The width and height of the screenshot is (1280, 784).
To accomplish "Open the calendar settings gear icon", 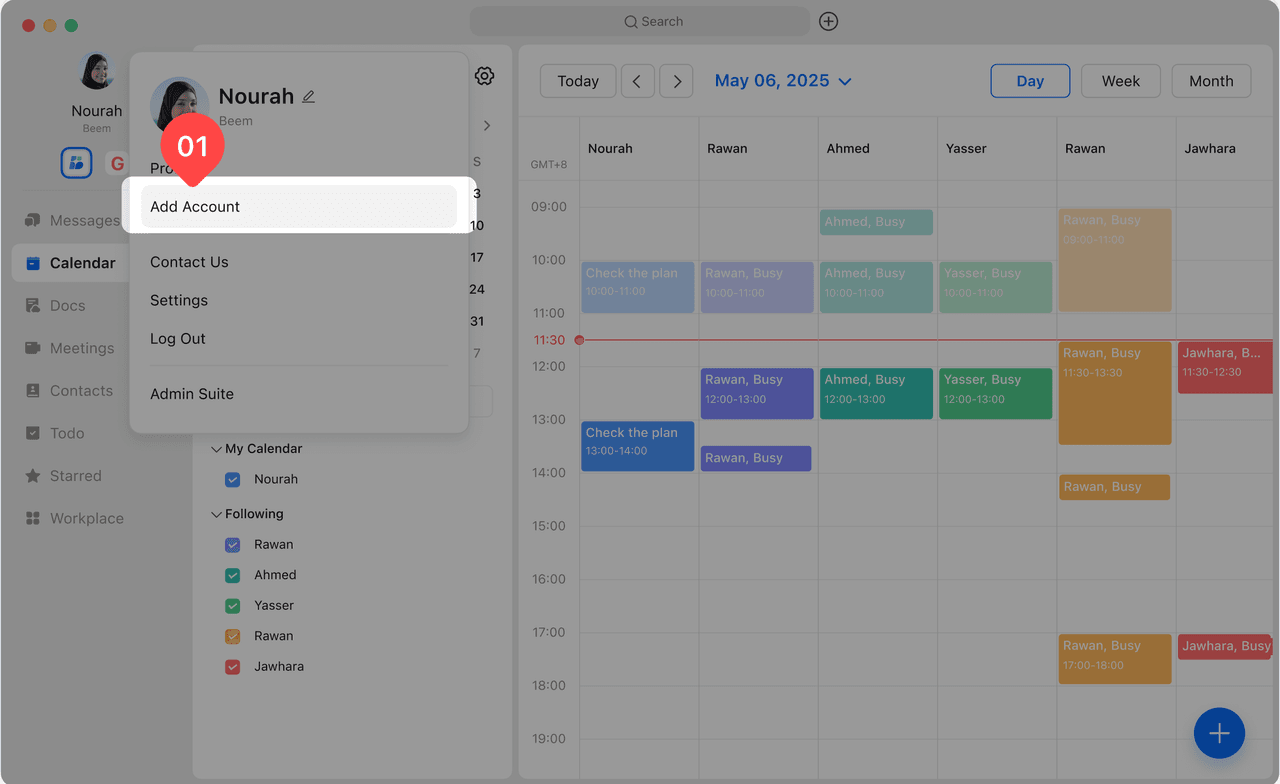I will click(485, 76).
